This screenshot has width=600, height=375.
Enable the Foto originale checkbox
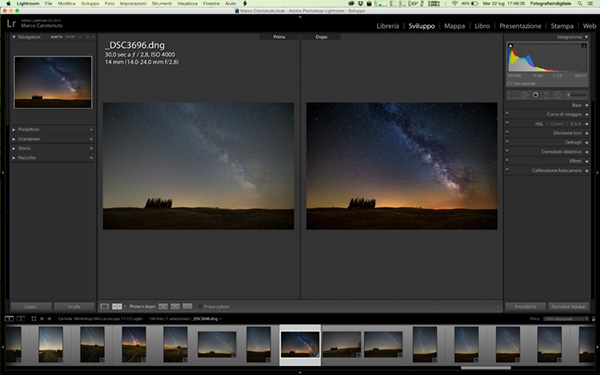[509, 83]
